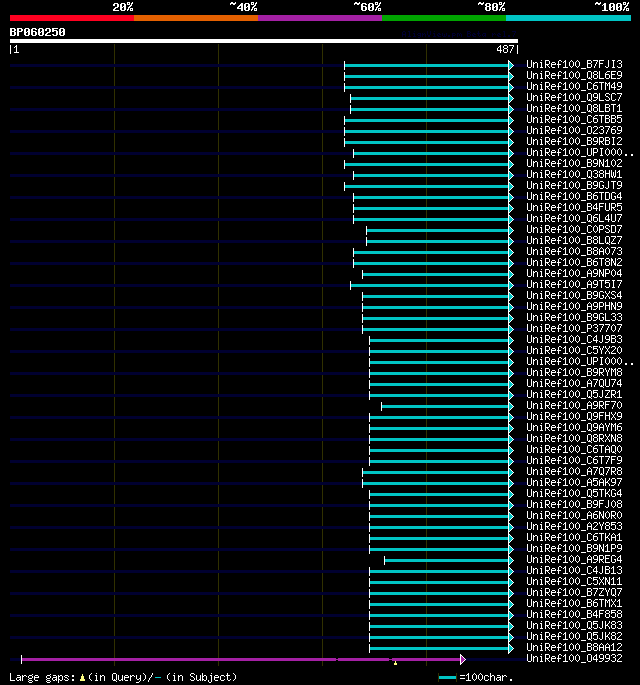The image size is (640, 685).
Task: Click the UniRef100_Q5JK82 label
Action: click(x=574, y=637)
